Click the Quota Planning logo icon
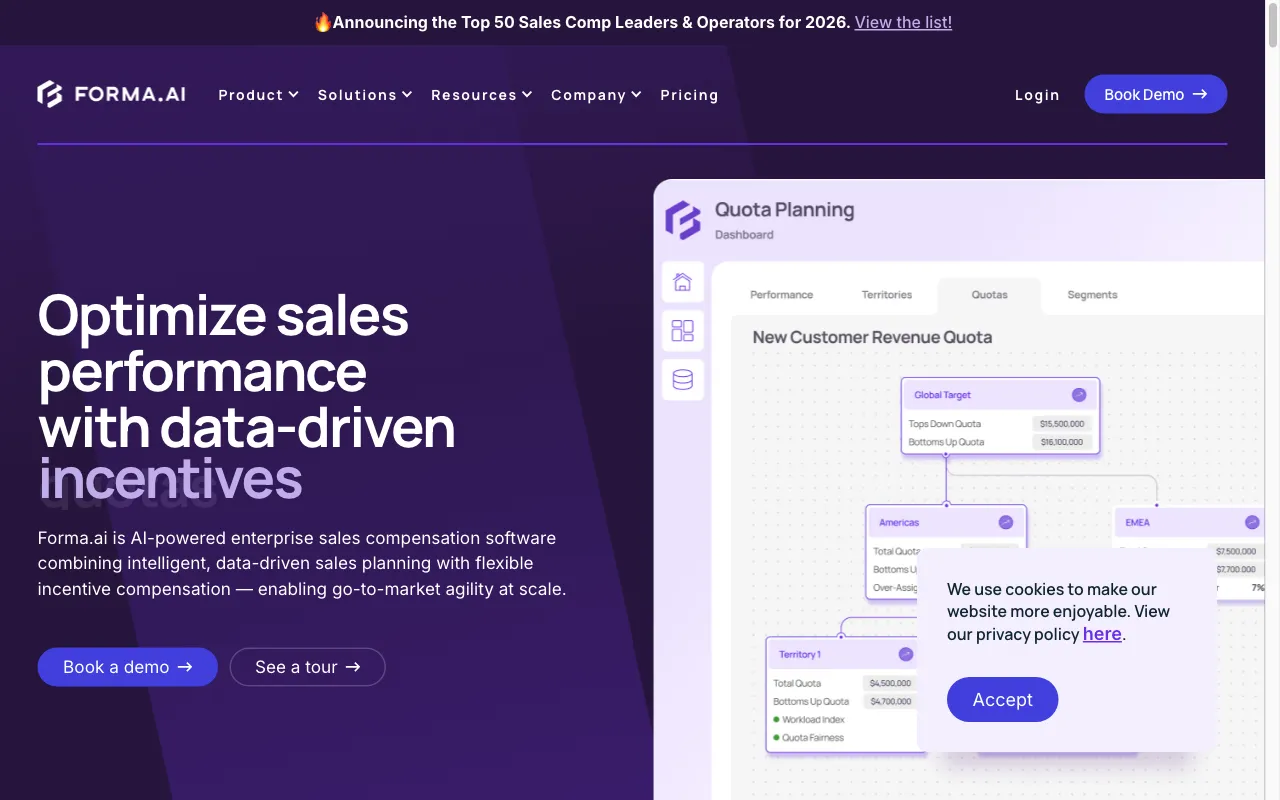 pos(684,220)
